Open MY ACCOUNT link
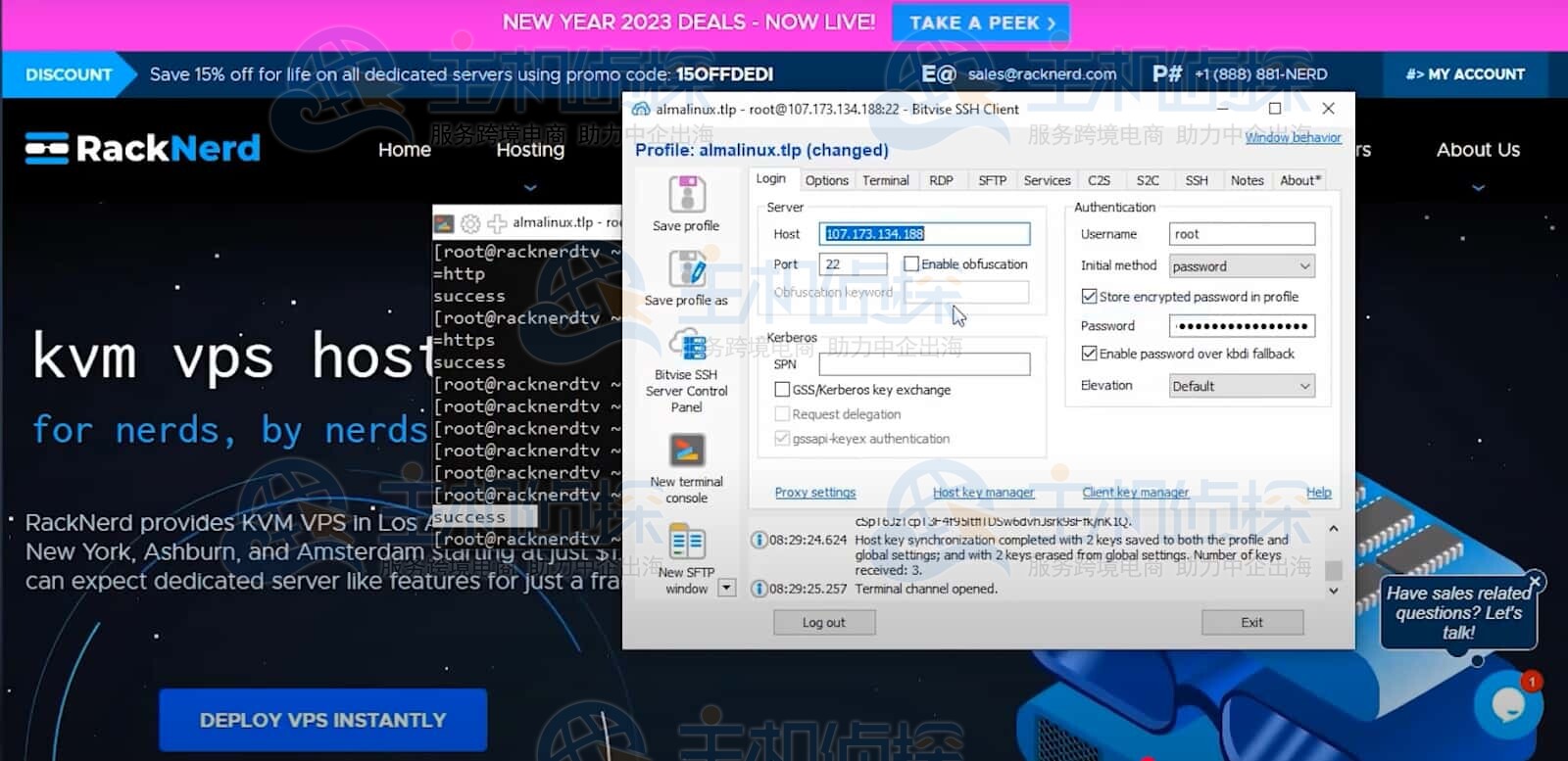The image size is (1568, 761). click(x=1465, y=73)
